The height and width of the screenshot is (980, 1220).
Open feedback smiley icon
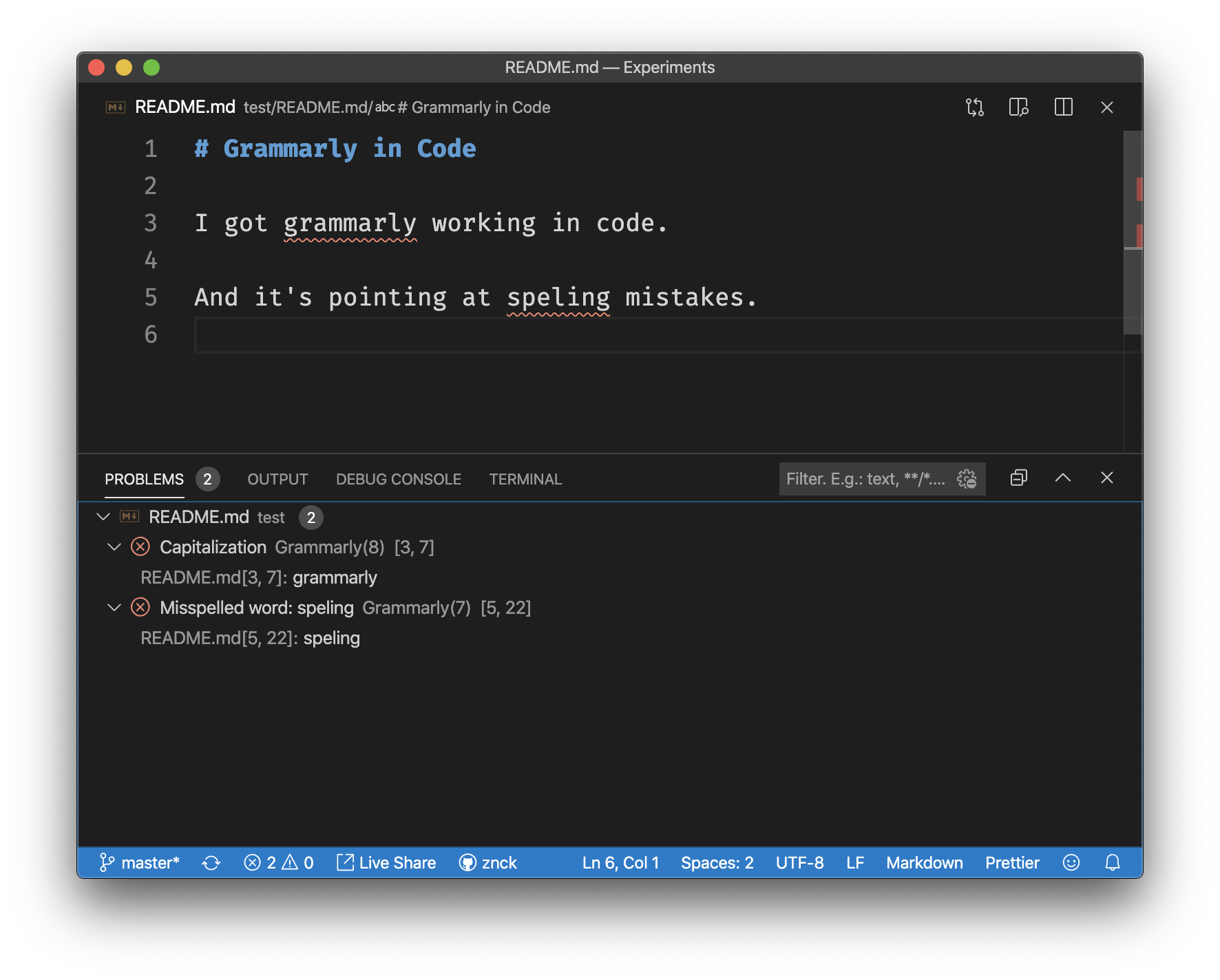(1071, 862)
